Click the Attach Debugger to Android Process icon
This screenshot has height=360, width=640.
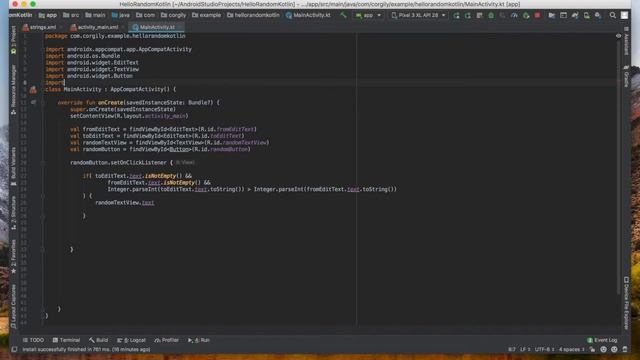(526, 16)
